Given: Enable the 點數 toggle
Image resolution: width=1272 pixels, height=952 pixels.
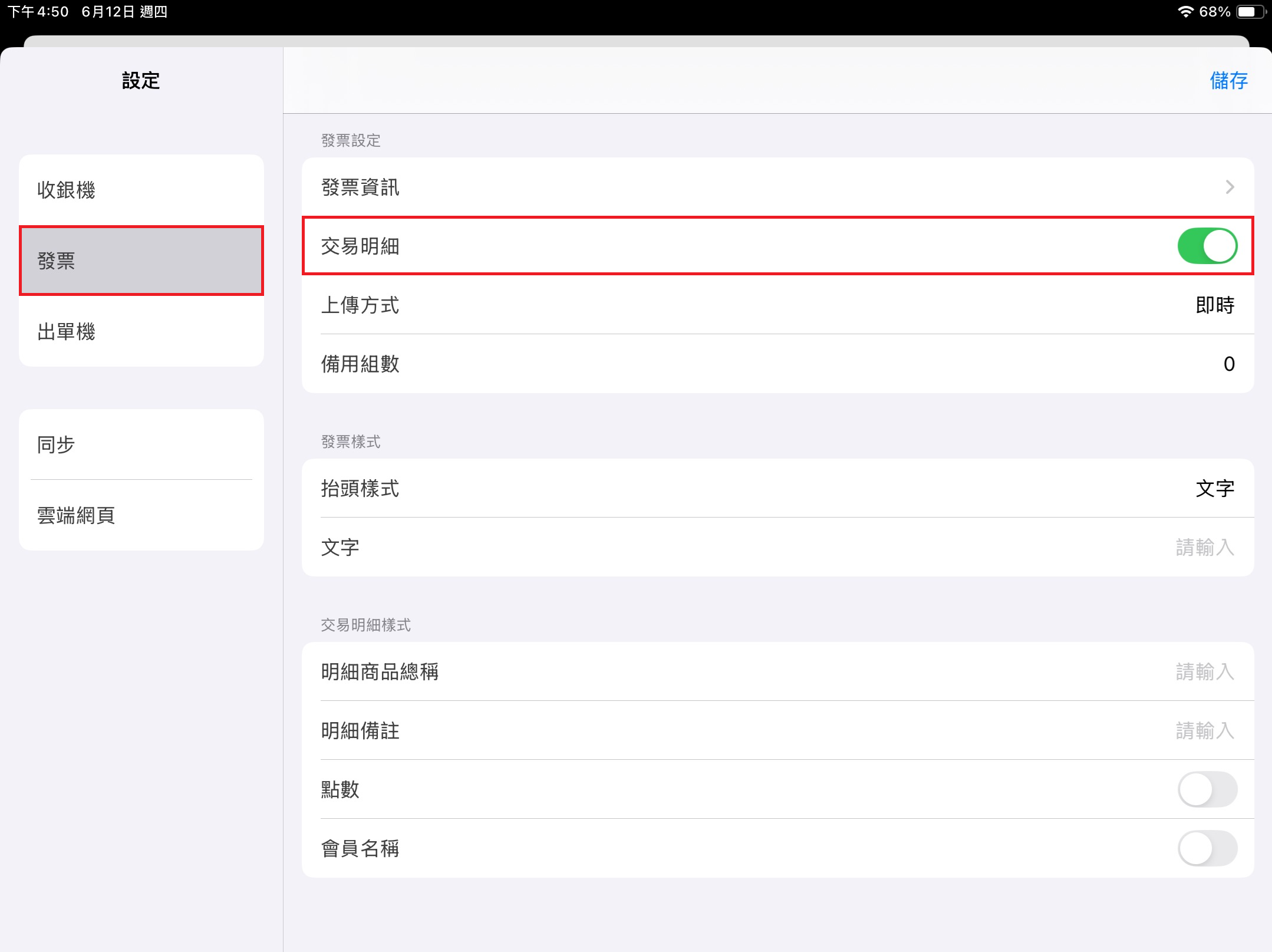Looking at the screenshot, I should click(1207, 789).
